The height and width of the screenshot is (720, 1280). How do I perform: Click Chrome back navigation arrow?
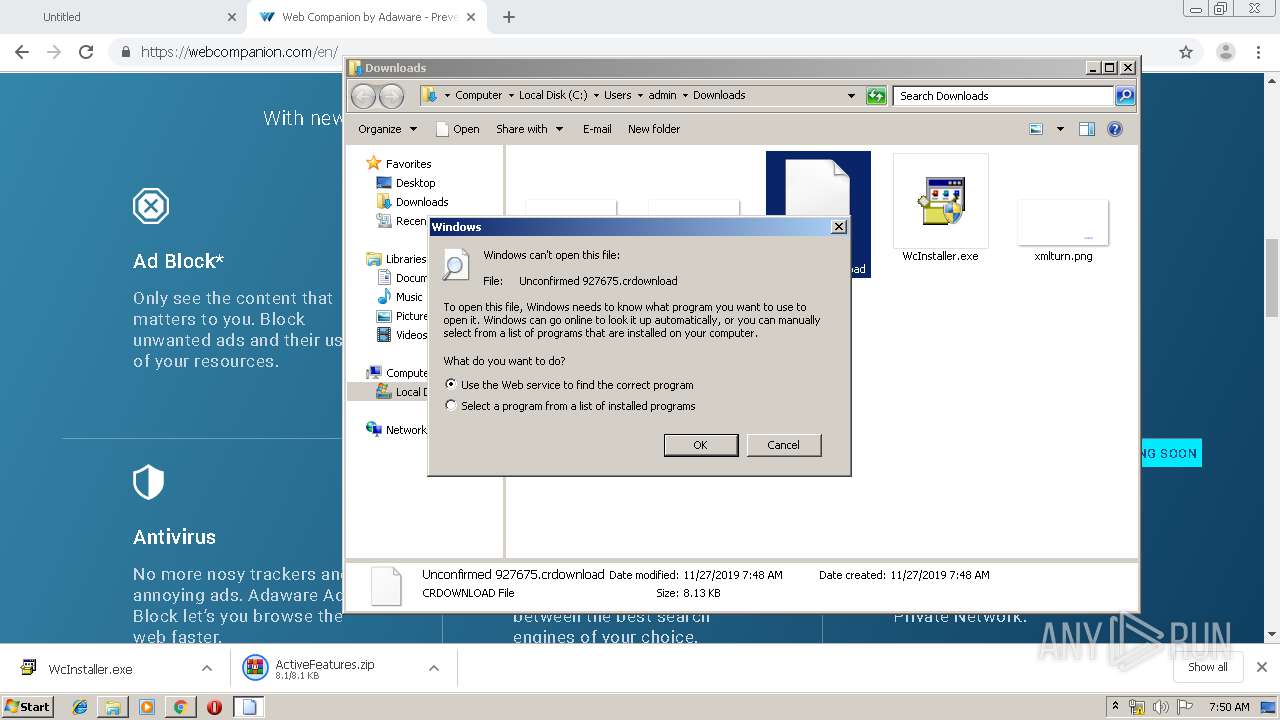[x=22, y=52]
